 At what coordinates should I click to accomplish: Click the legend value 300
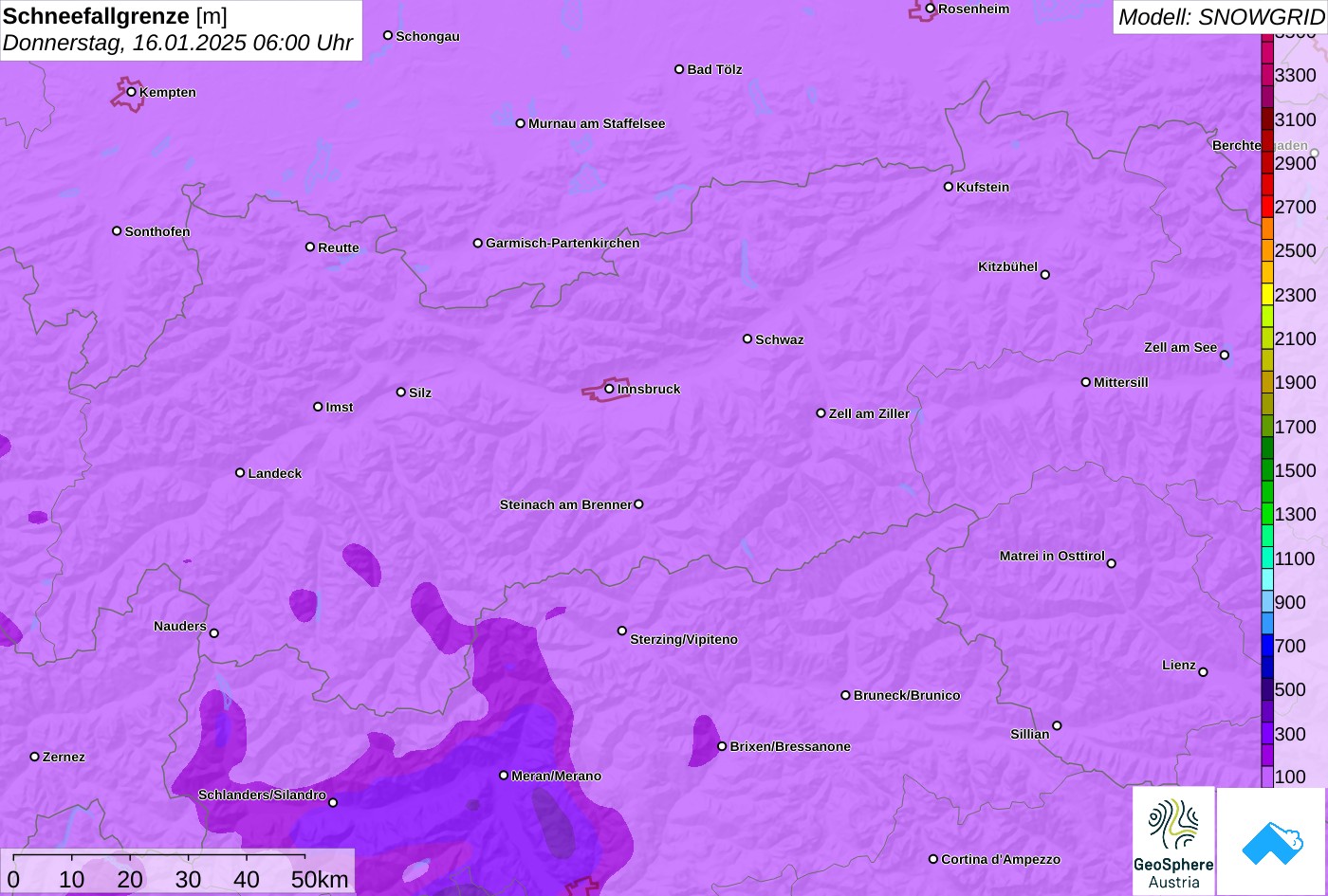click(x=1290, y=734)
